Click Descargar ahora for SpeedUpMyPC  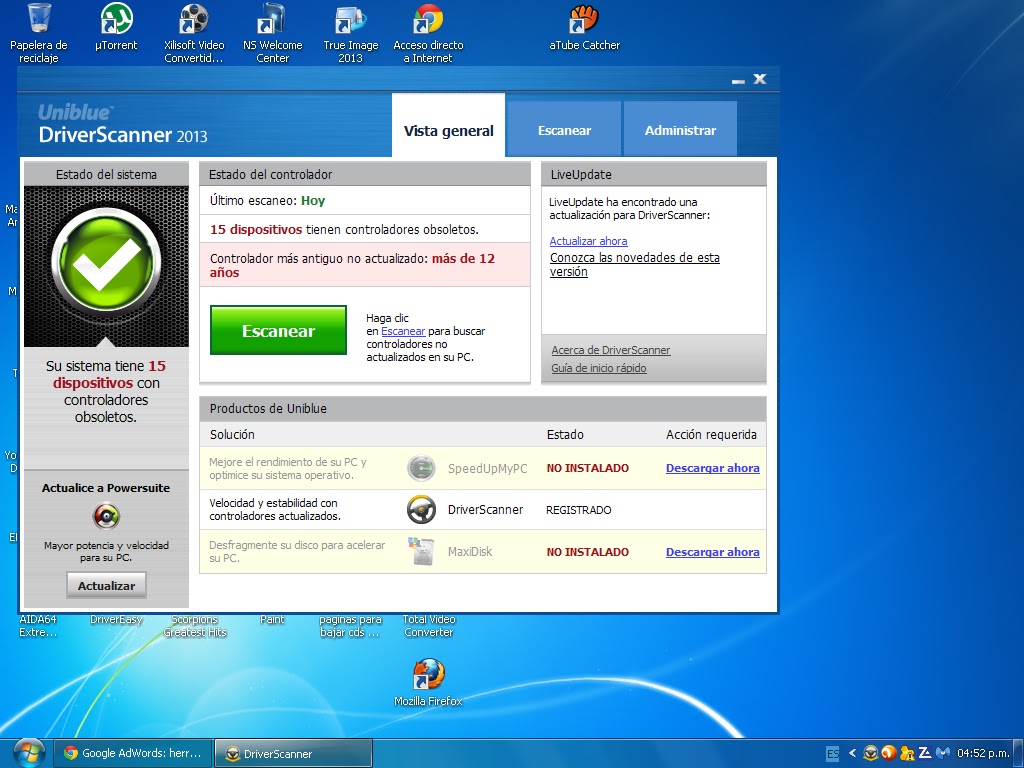pos(712,468)
